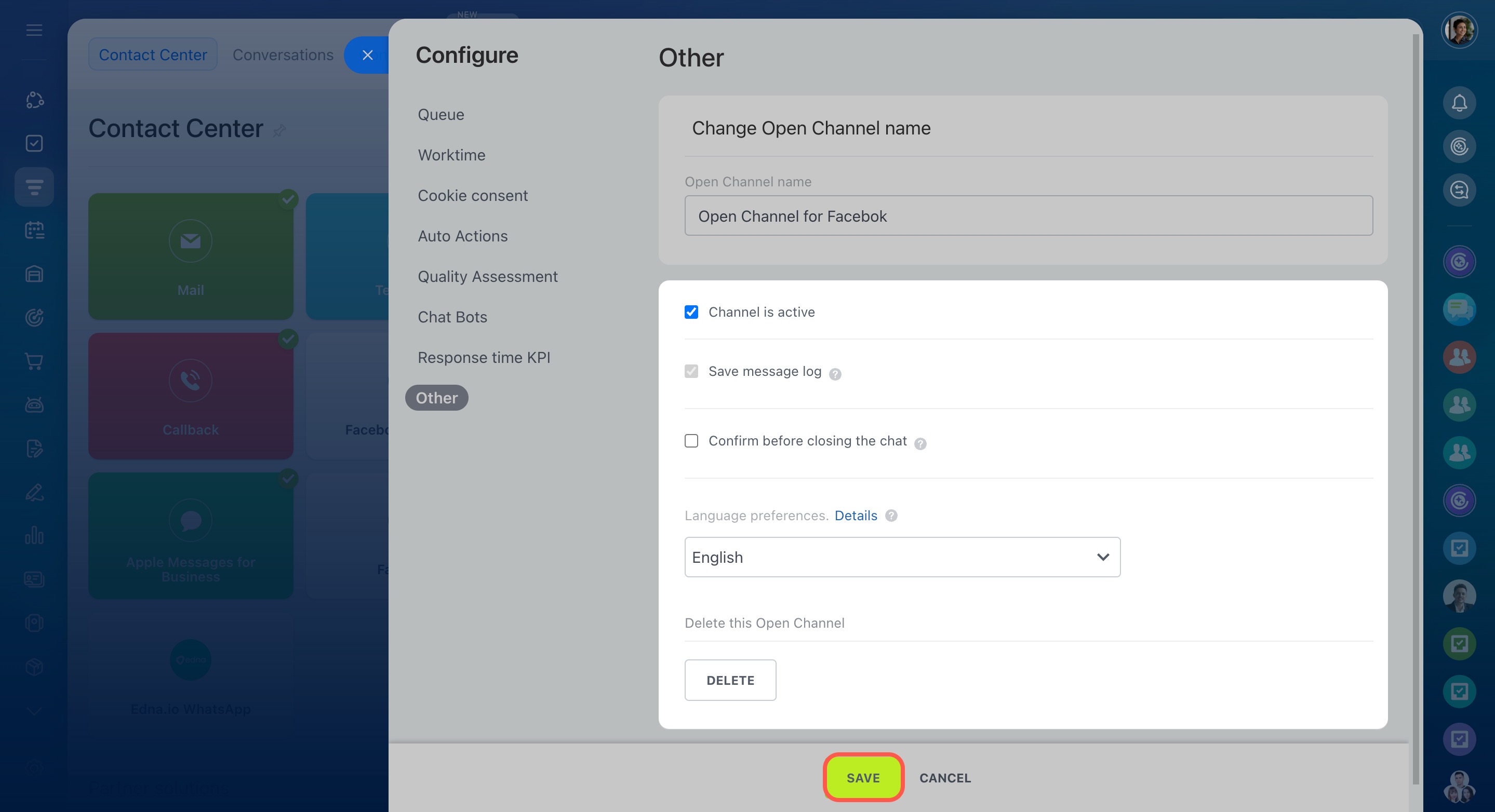Screen dimensions: 1495x812
Task: Select the Other settings section
Action: click(436, 398)
